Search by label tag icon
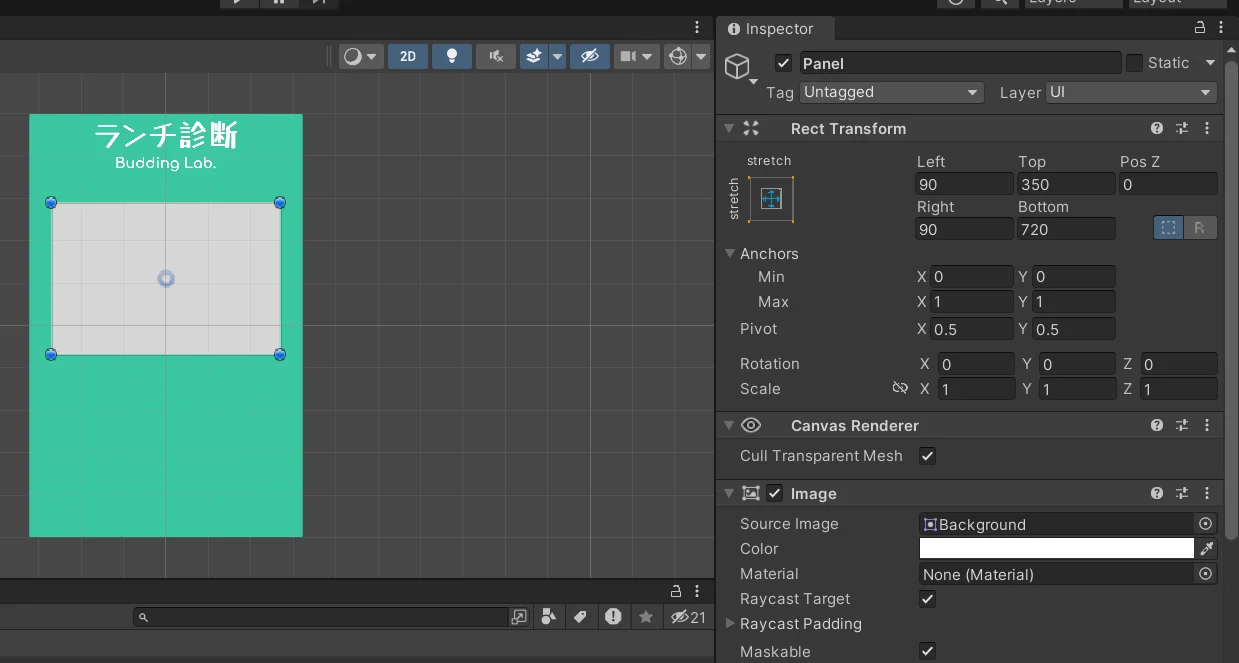The image size is (1239, 663). 580,617
